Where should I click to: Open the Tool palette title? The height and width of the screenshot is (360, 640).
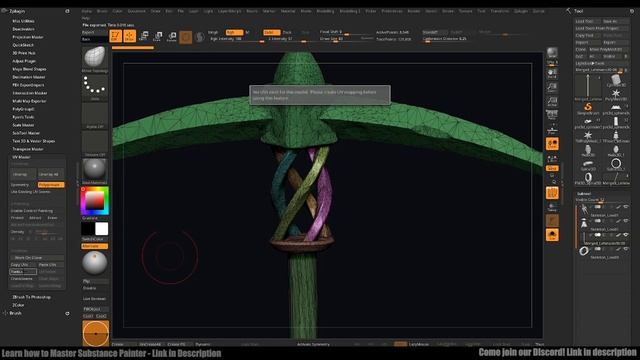tap(578, 11)
